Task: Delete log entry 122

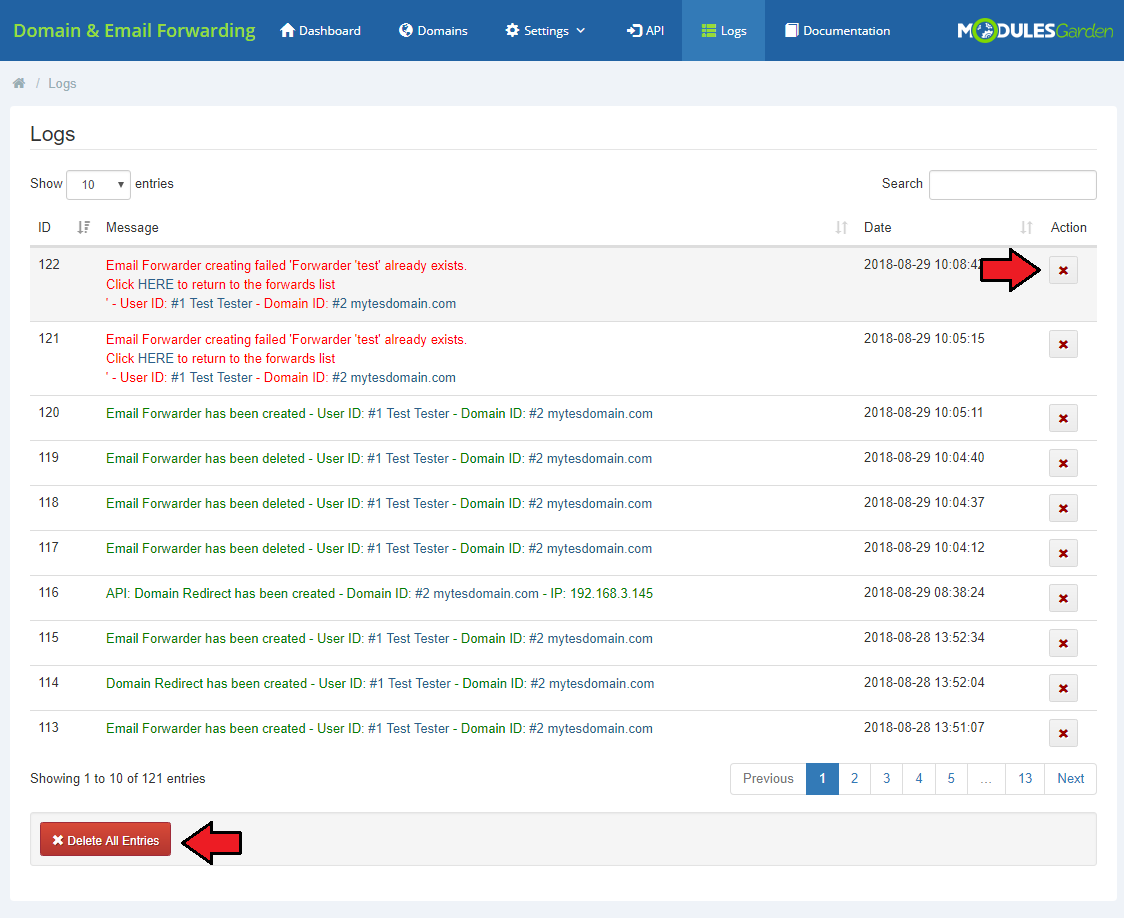Action: pyautogui.click(x=1063, y=270)
